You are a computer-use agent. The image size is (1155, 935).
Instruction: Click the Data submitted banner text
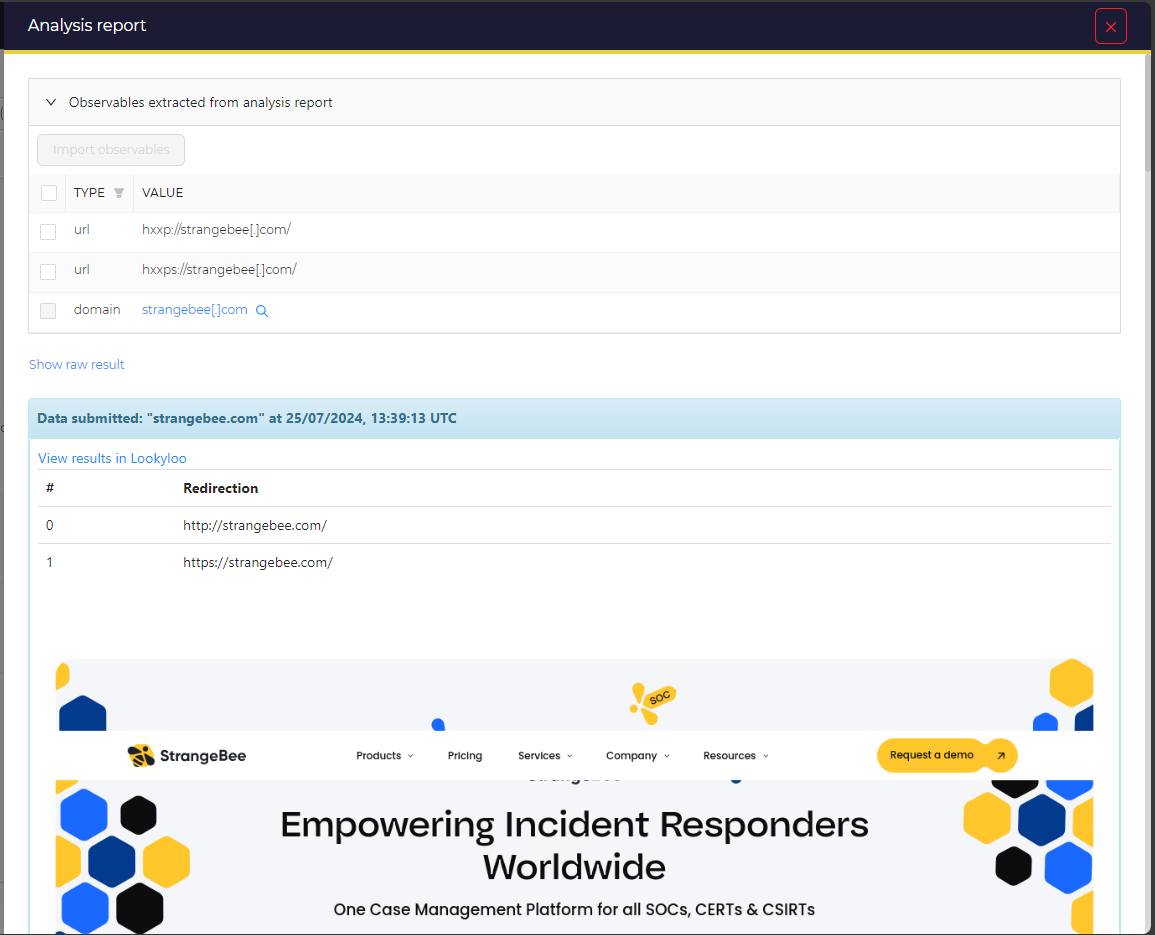(247, 419)
